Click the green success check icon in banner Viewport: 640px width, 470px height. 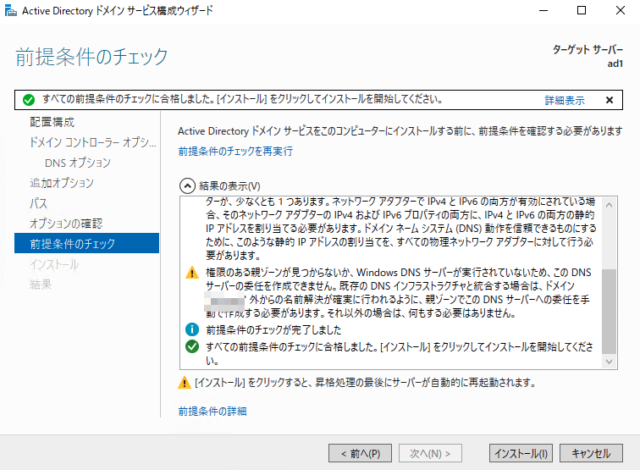(x=29, y=100)
